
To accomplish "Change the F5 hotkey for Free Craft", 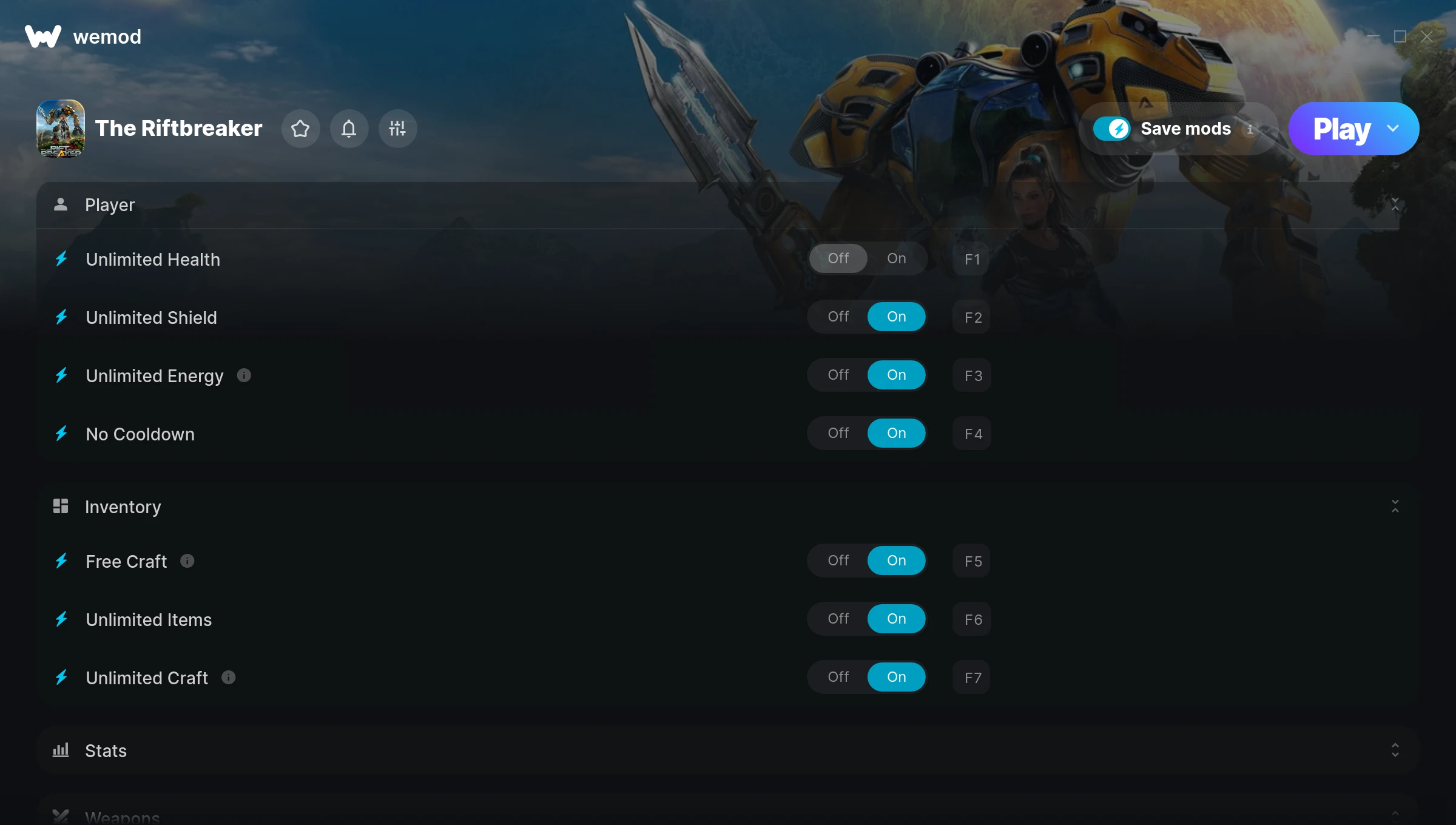I will click(x=972, y=561).
